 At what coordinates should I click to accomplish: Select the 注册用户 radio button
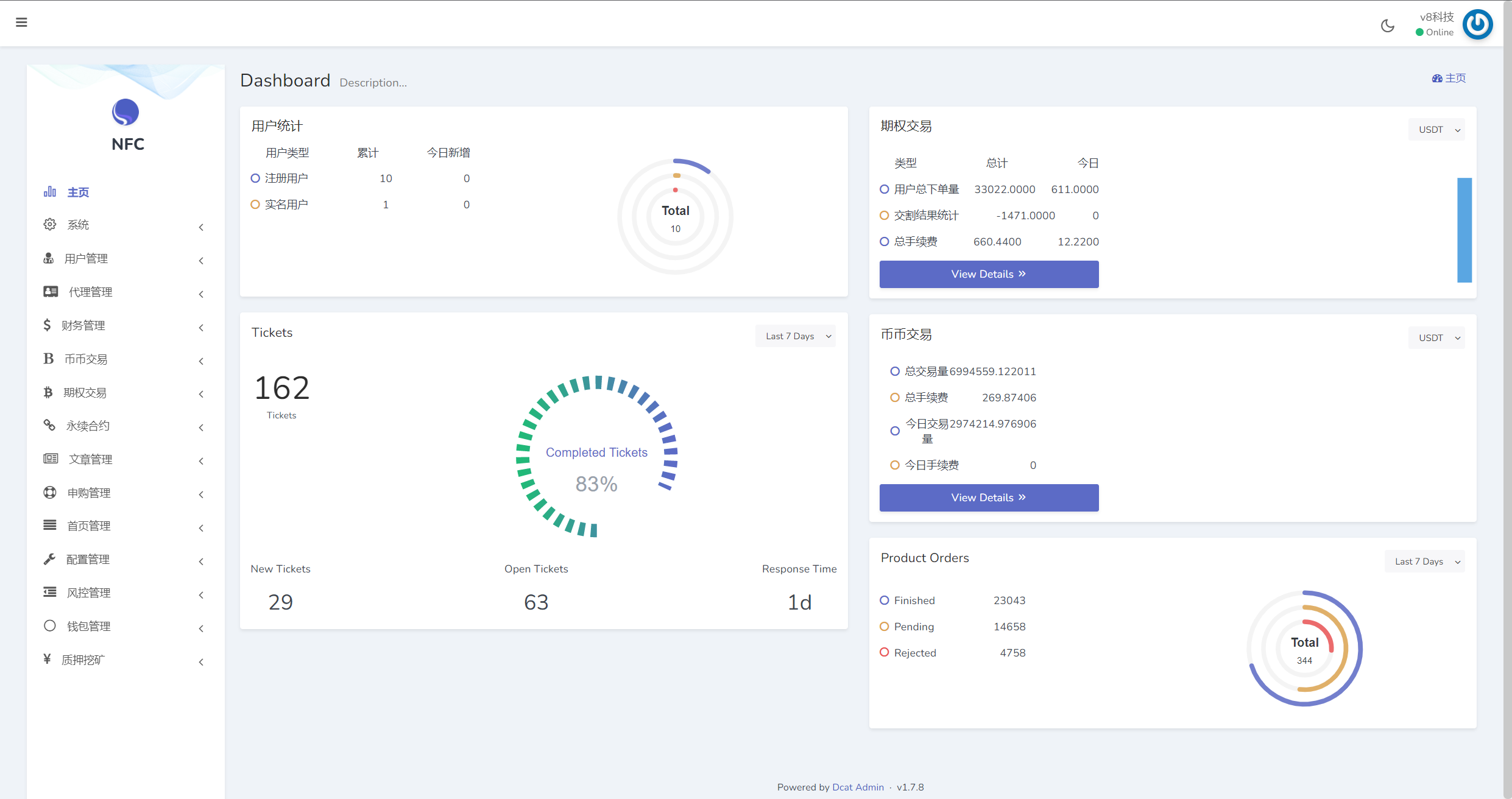tap(254, 178)
